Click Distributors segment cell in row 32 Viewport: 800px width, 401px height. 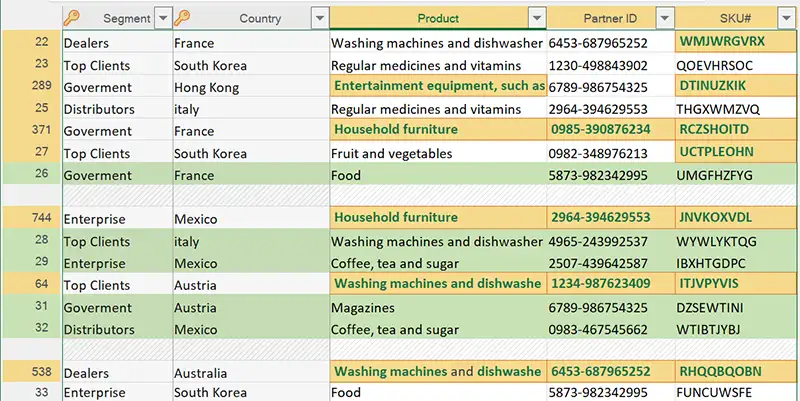(117, 330)
